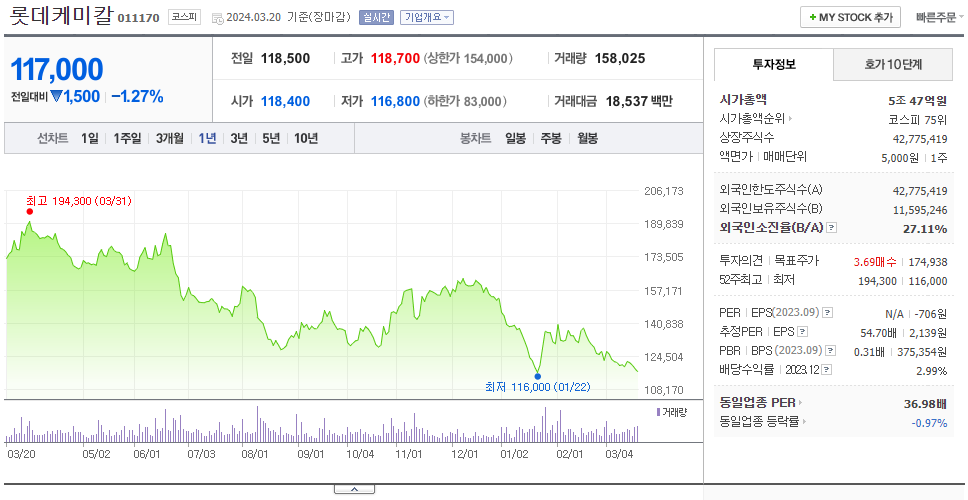This screenshot has height=500, width=968.
Task: Click 하한가 83,000 text
Action: tap(465, 101)
